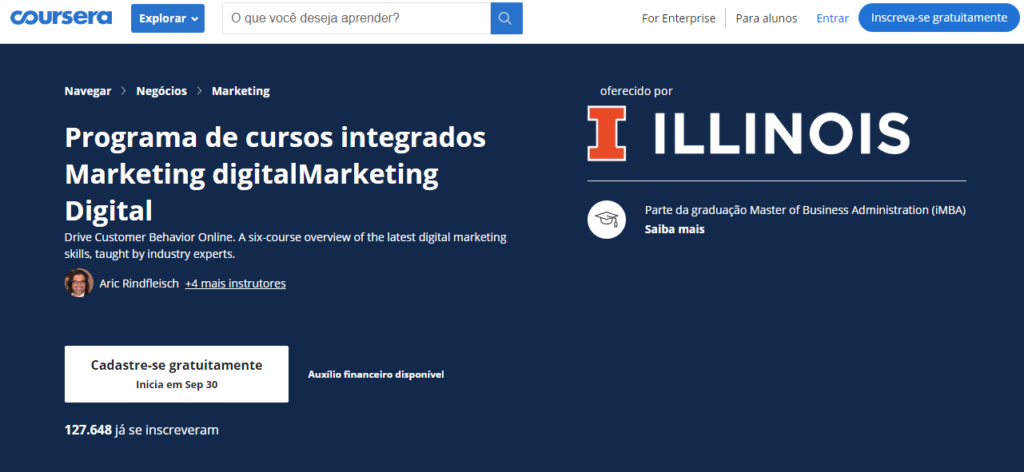The image size is (1024, 472).
Task: Go to Para alunos
Action: (x=766, y=18)
